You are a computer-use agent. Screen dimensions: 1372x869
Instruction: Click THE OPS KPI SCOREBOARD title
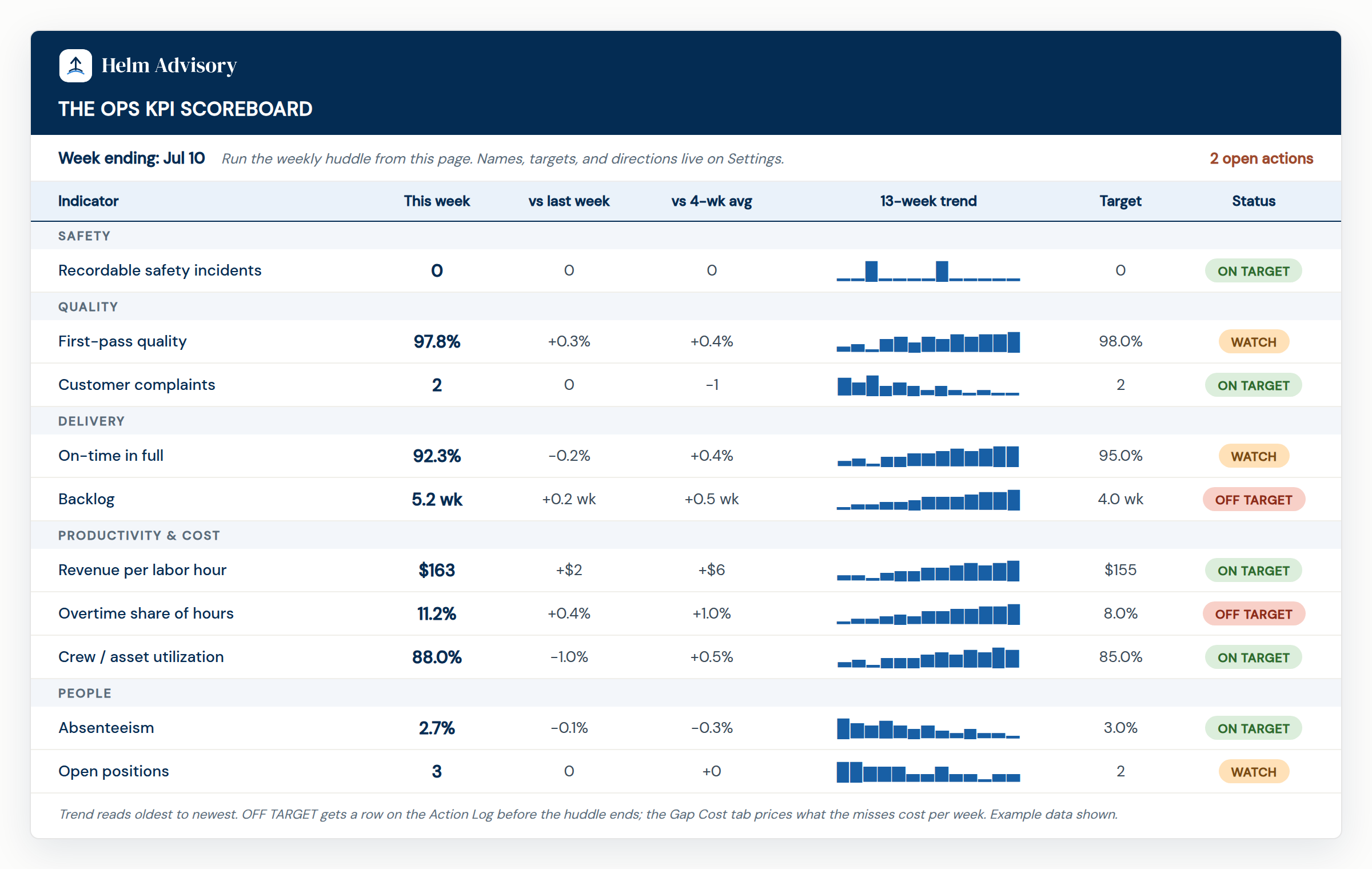tap(185, 109)
